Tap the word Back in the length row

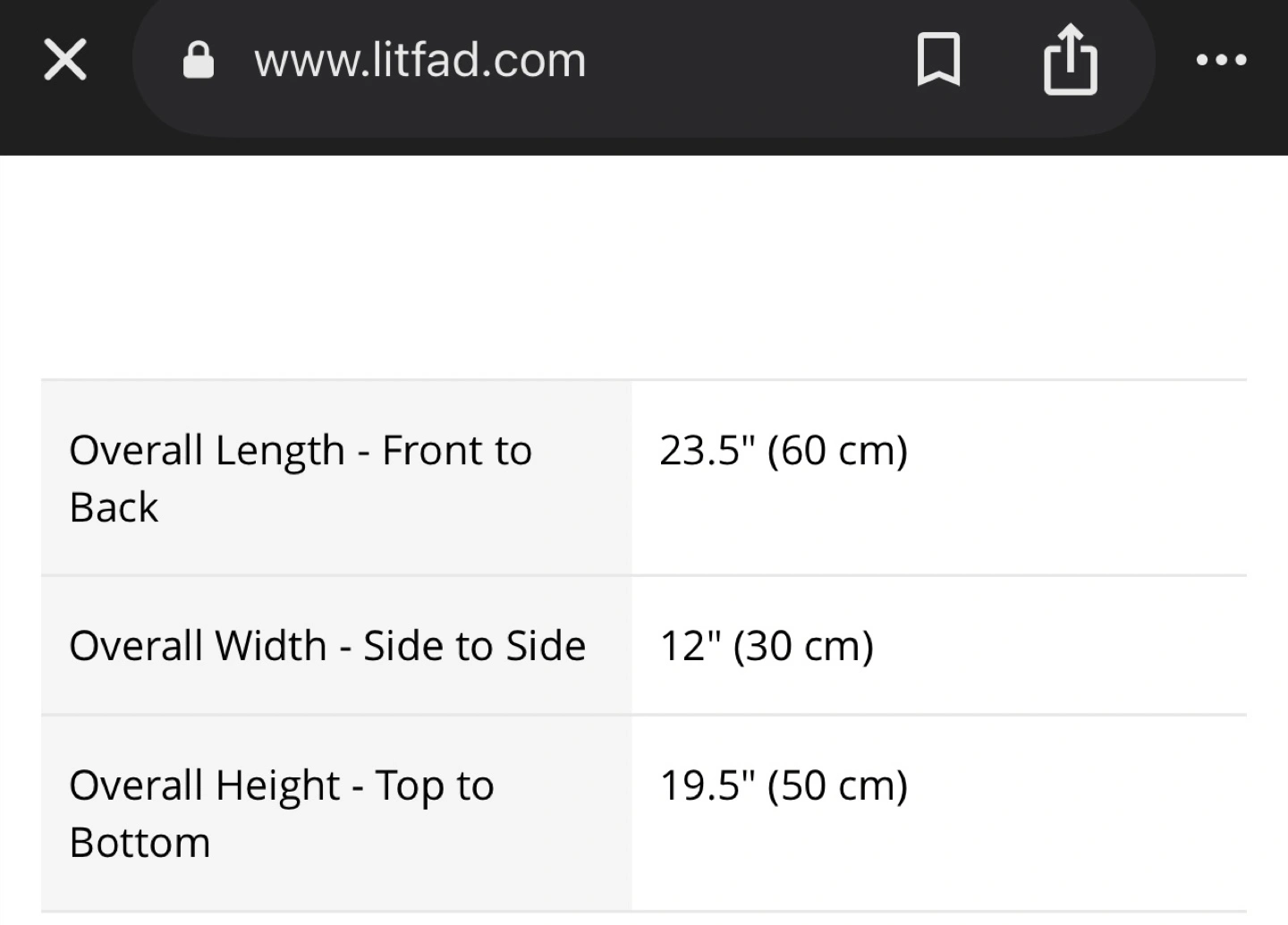114,507
